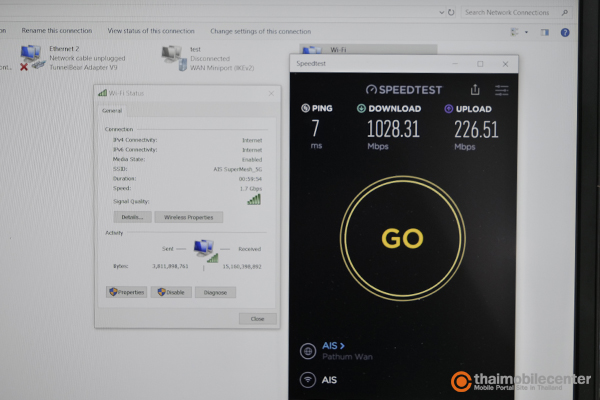Click the X to close the Wi-Fi Status dialog
The width and height of the screenshot is (600, 400).
(x=271, y=93)
